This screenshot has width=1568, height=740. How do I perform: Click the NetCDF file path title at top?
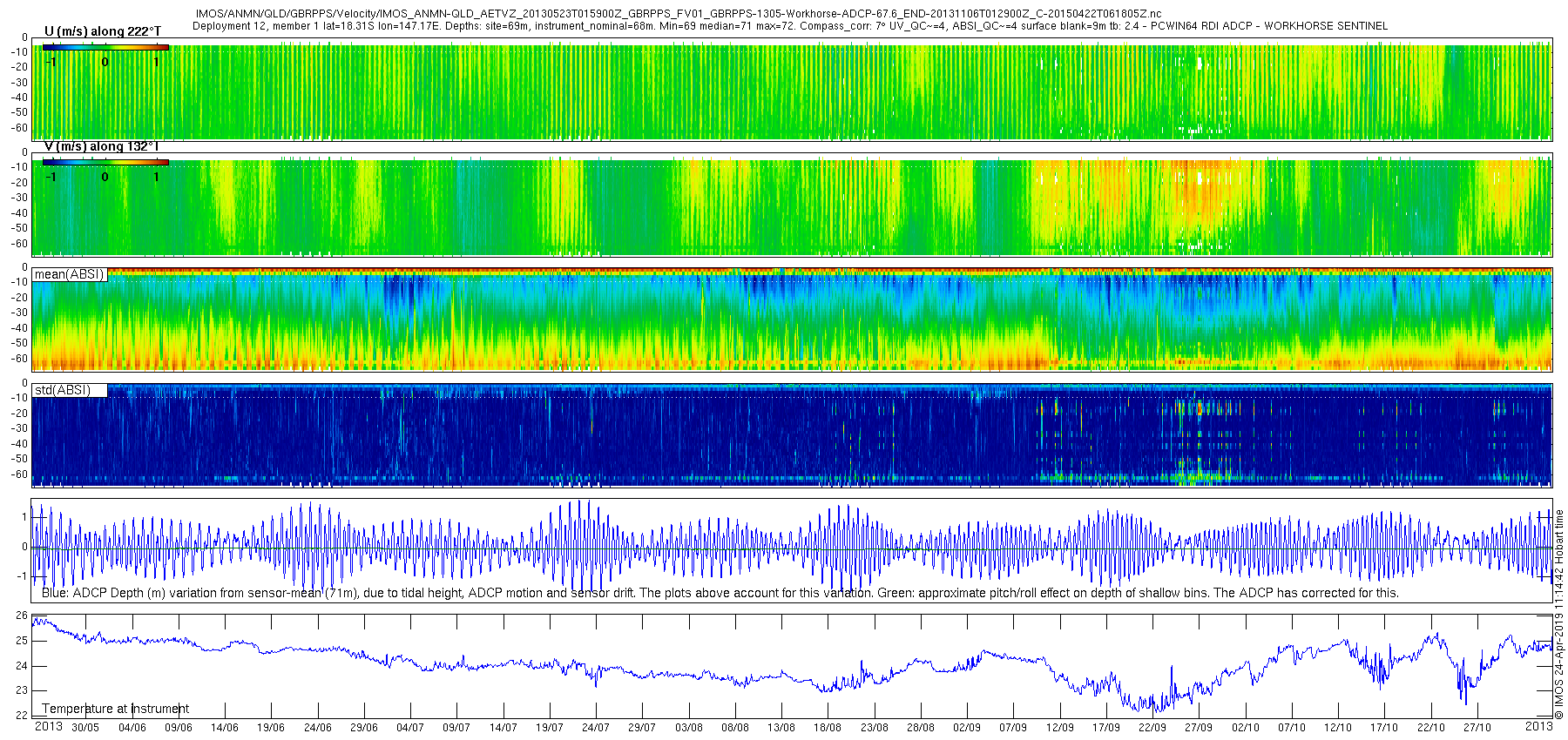pos(678,14)
